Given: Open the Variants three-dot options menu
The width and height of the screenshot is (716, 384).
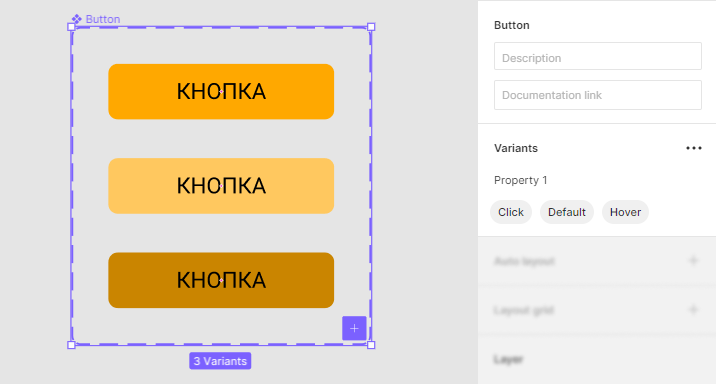Looking at the screenshot, I should pyautogui.click(x=694, y=148).
